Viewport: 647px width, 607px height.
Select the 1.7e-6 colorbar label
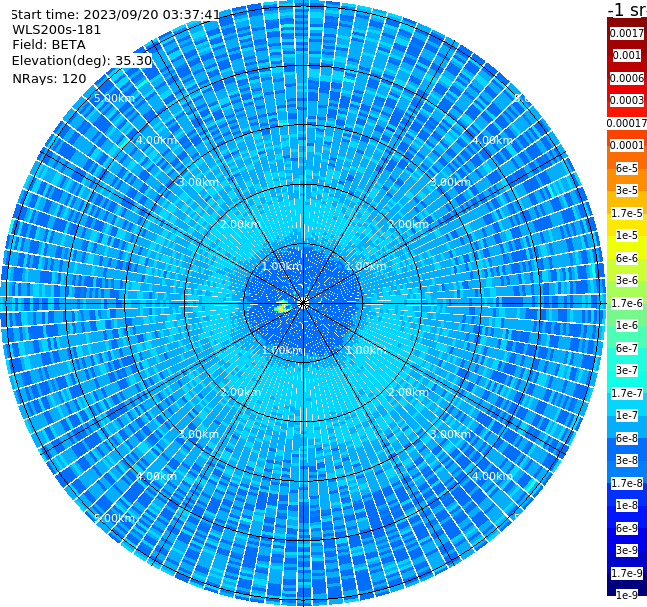(627, 303)
